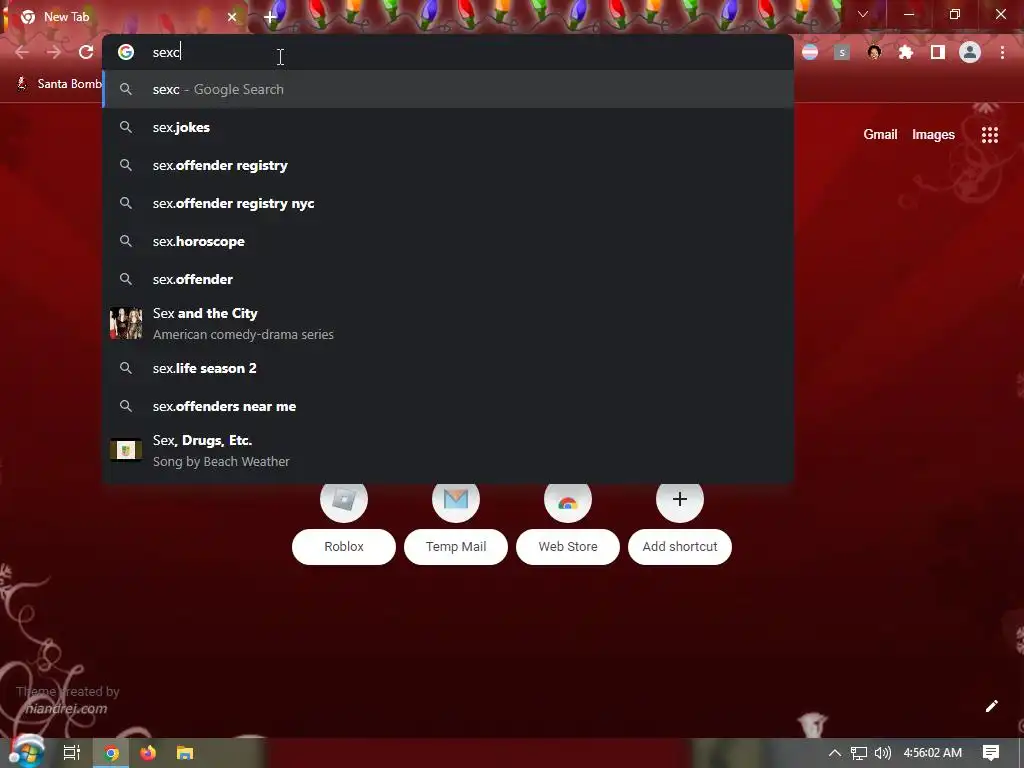
Task: Open the Windows Start button
Action: (x=26, y=752)
